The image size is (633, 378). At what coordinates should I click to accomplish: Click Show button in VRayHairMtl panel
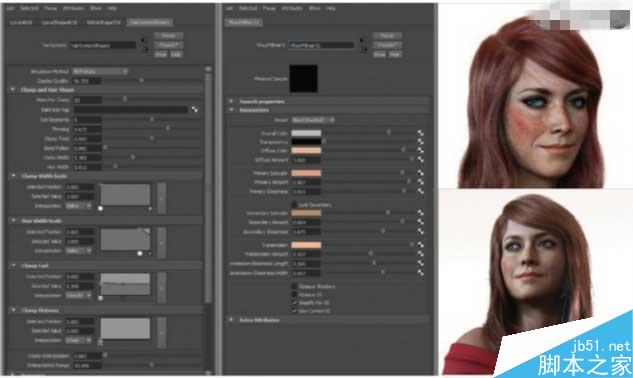click(379, 54)
